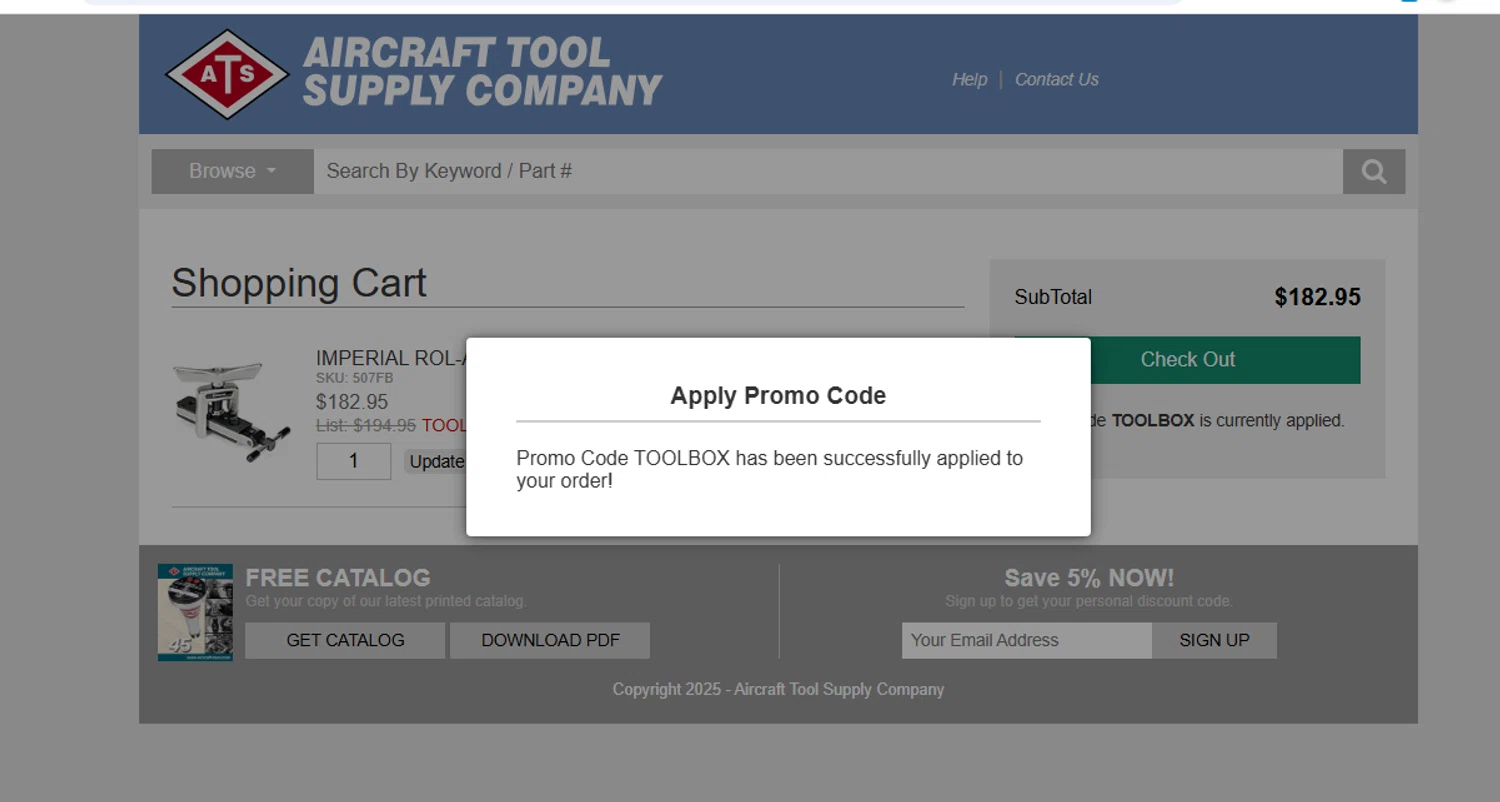The image size is (1500, 802).
Task: Click the SubTotal label
Action: pyautogui.click(x=1053, y=297)
